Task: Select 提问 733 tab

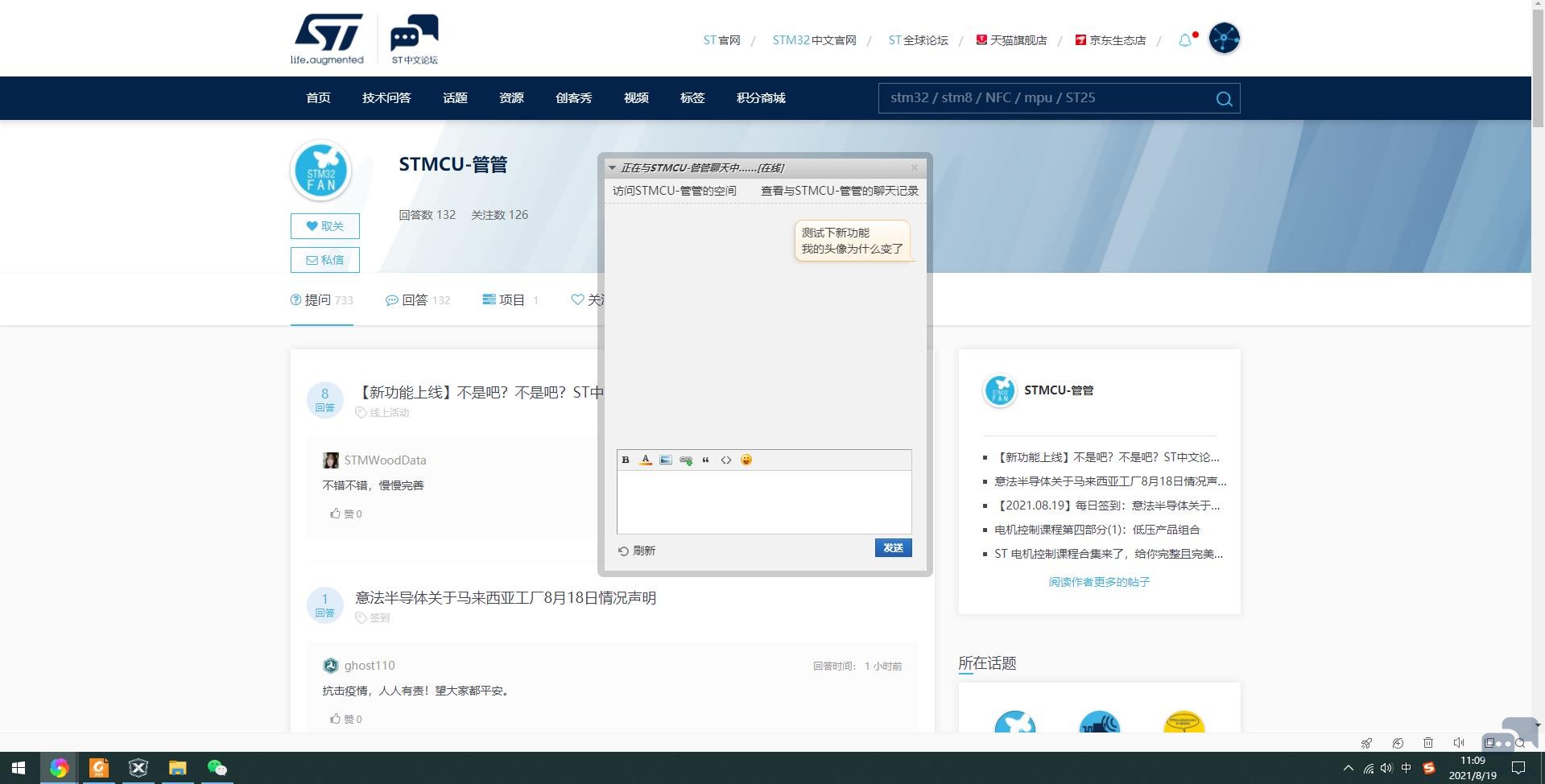Action: pyautogui.click(x=322, y=300)
